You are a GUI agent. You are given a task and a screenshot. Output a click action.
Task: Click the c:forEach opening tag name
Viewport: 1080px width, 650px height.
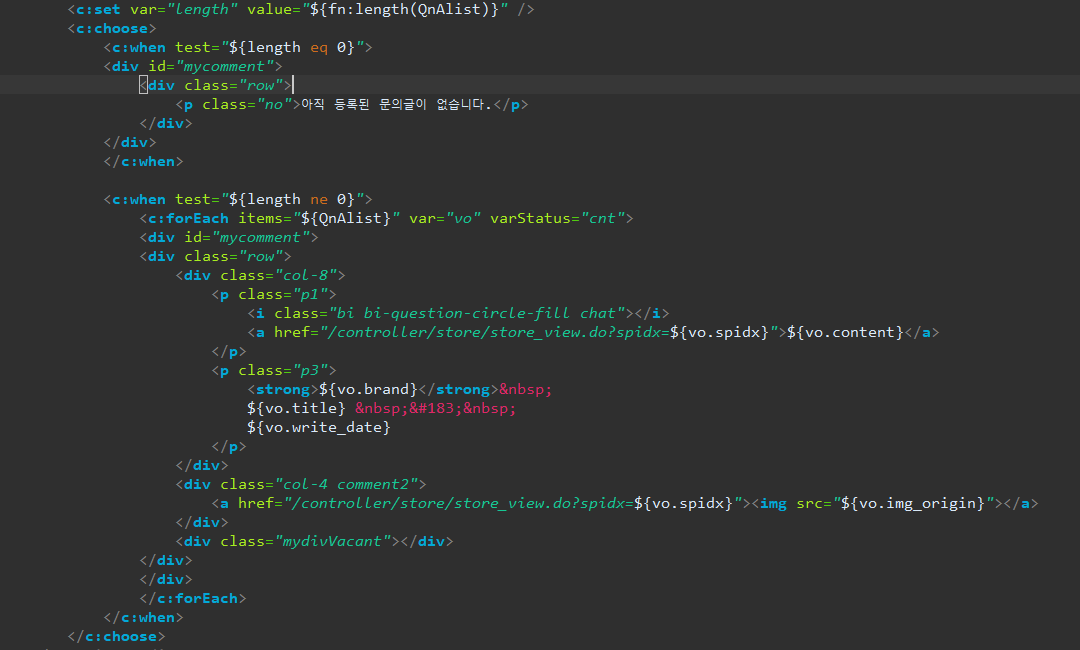tap(188, 218)
